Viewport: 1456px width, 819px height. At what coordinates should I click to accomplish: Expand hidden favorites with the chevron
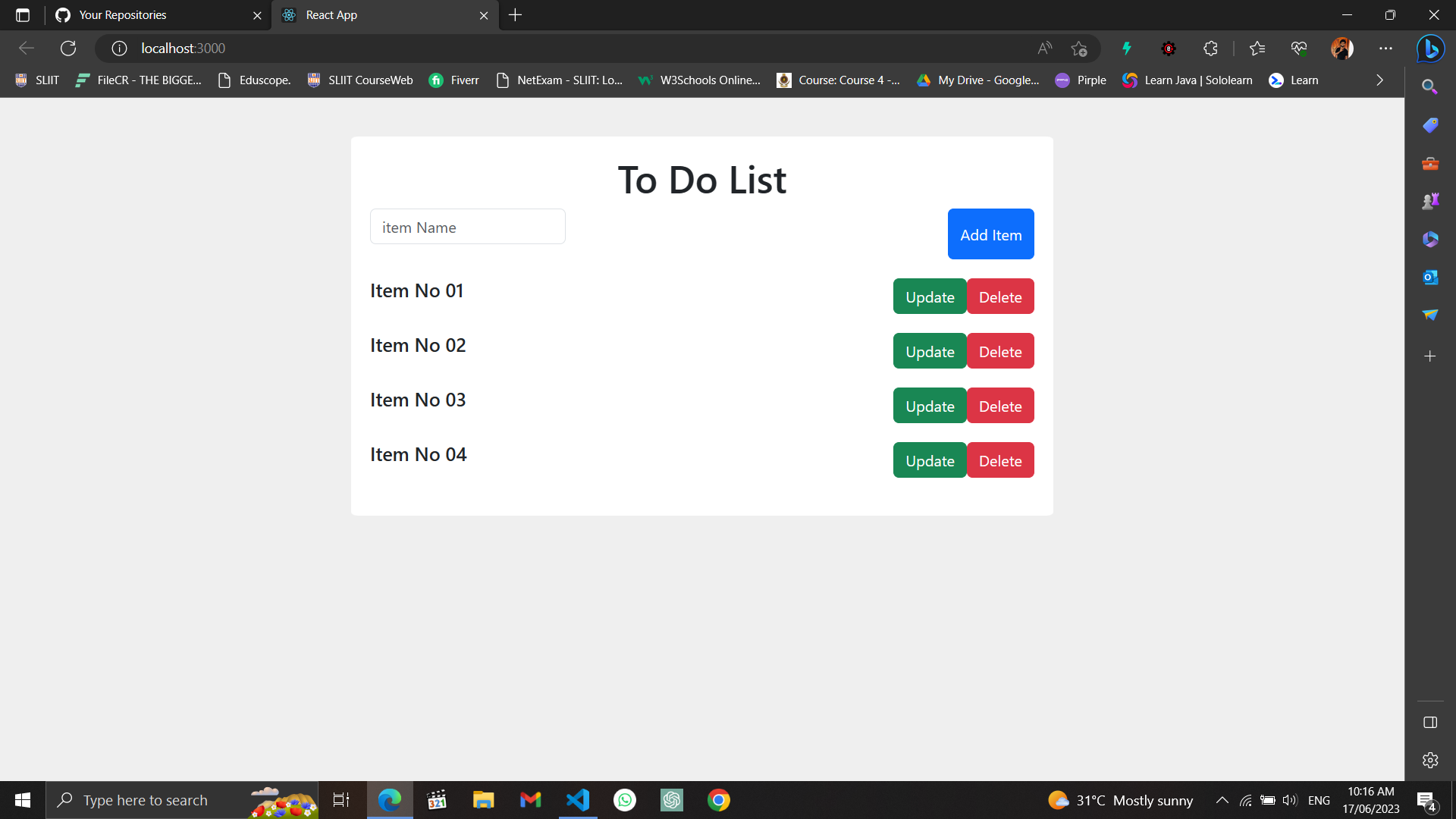pyautogui.click(x=1379, y=80)
